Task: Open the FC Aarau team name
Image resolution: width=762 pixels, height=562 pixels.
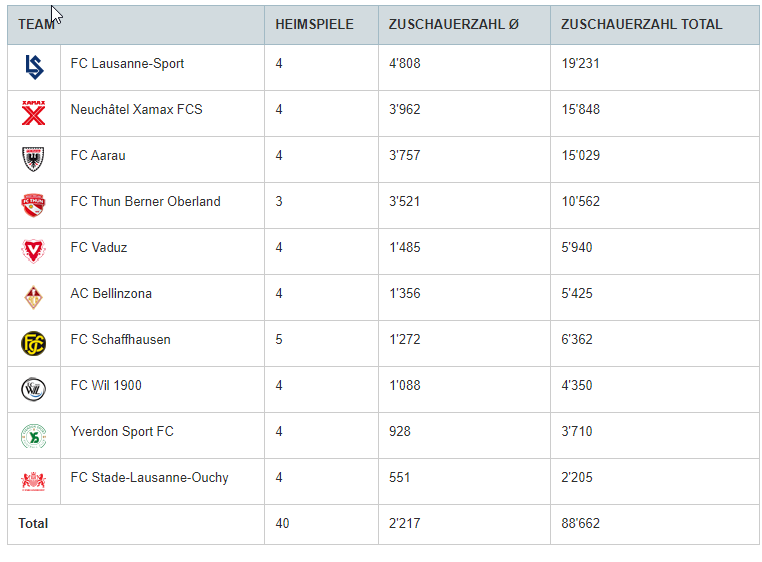Action: pos(98,156)
